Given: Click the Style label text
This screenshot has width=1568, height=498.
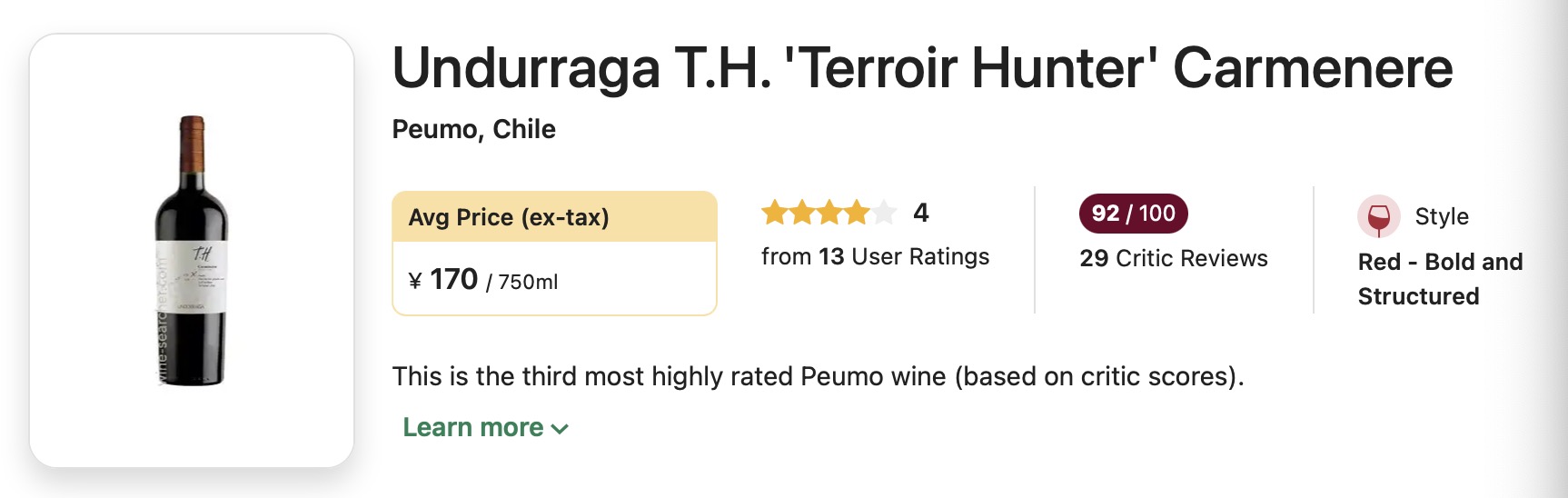Looking at the screenshot, I should (x=1442, y=216).
